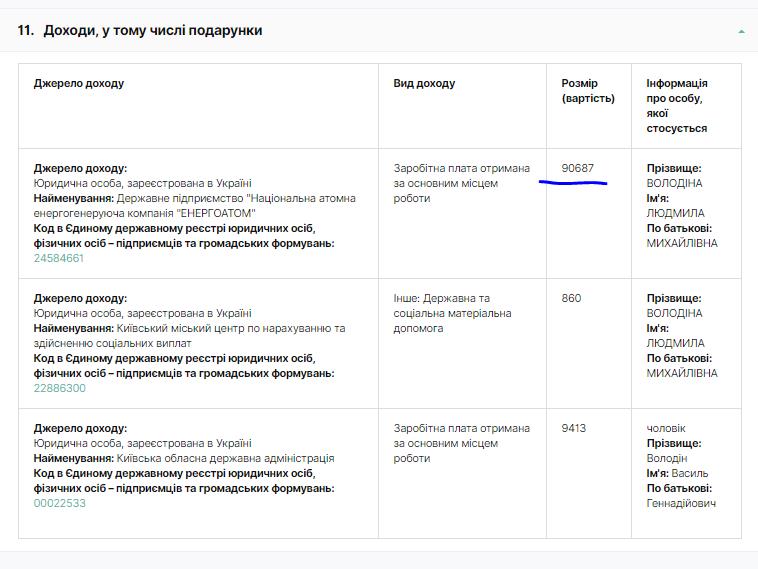Click the section title "Доходи, у тому числі подарунки"
Screen dimensions: 758x569
152,31
